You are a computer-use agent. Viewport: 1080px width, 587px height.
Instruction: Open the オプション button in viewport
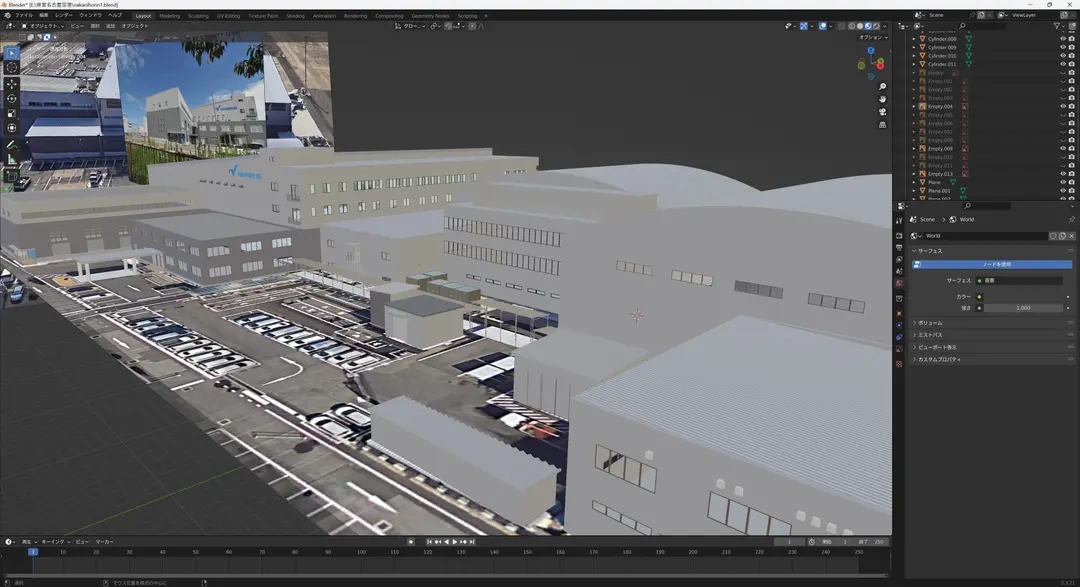[x=872, y=37]
